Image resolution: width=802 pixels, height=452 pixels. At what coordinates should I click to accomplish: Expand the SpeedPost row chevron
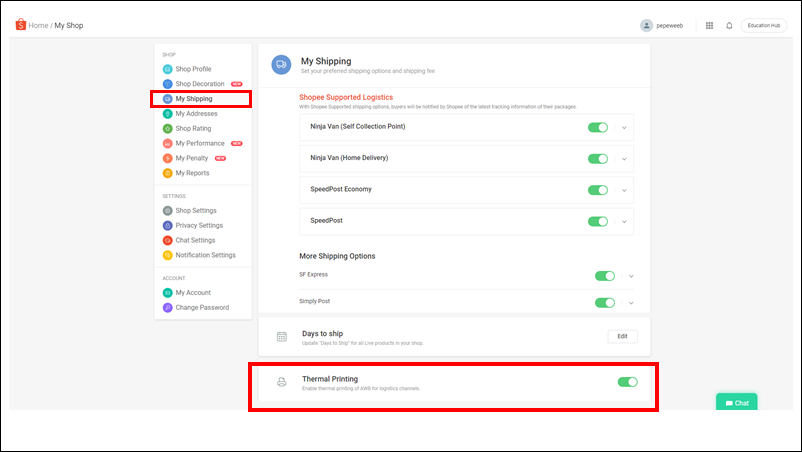[625, 221]
